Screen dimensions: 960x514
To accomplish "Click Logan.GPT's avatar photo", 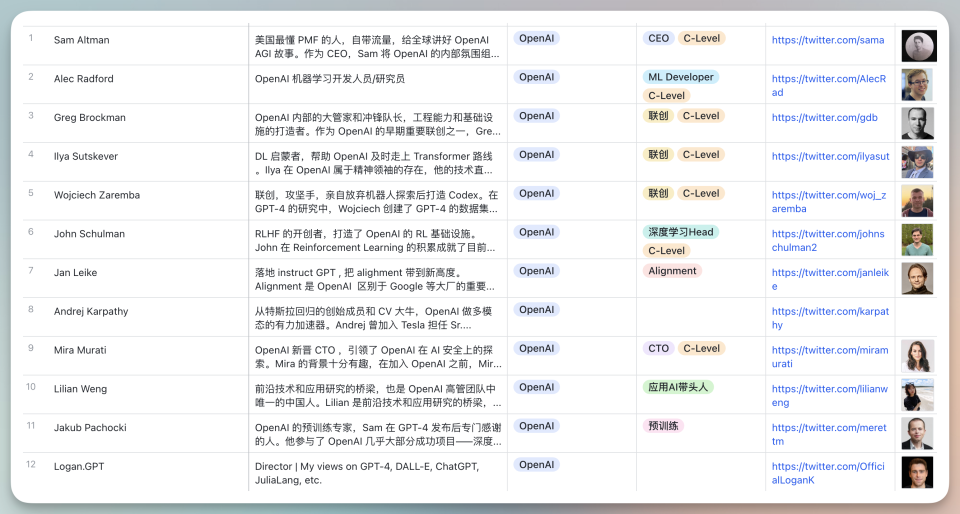I will tap(917, 472).
